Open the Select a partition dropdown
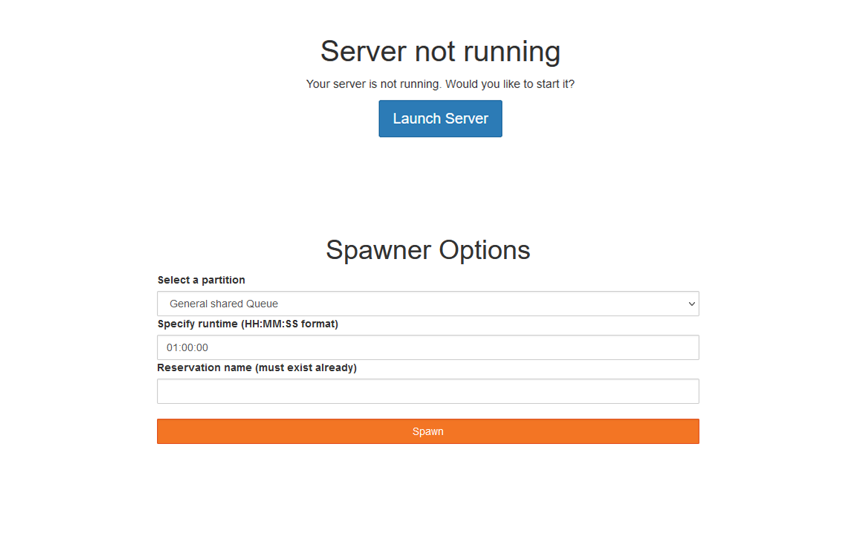 428,303
